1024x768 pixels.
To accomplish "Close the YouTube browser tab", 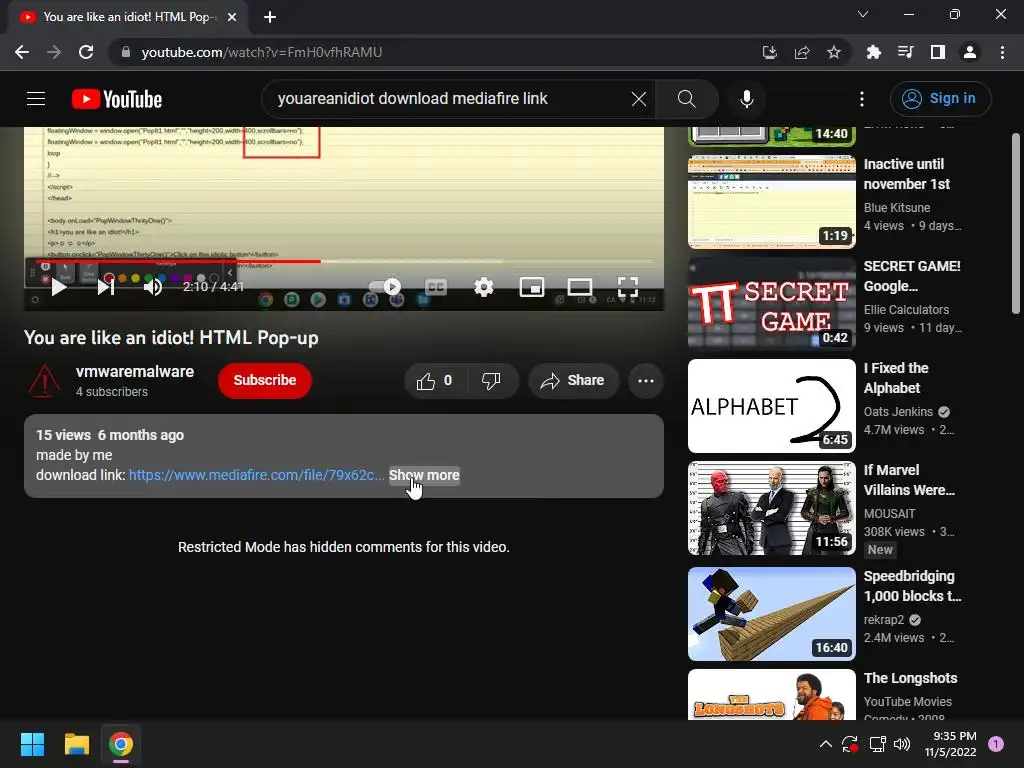I will (x=232, y=17).
